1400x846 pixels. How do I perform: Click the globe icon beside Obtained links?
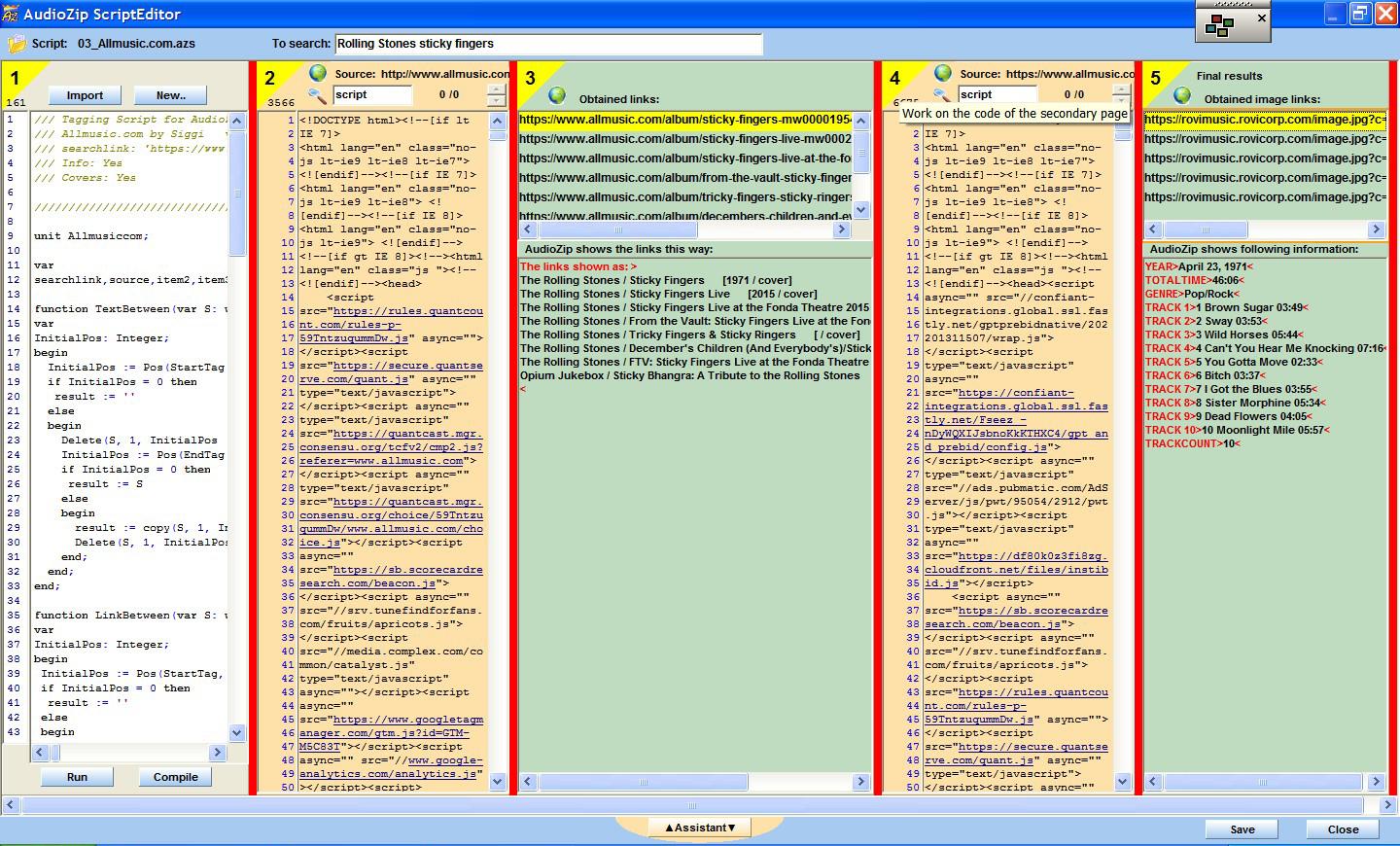pyautogui.click(x=557, y=95)
